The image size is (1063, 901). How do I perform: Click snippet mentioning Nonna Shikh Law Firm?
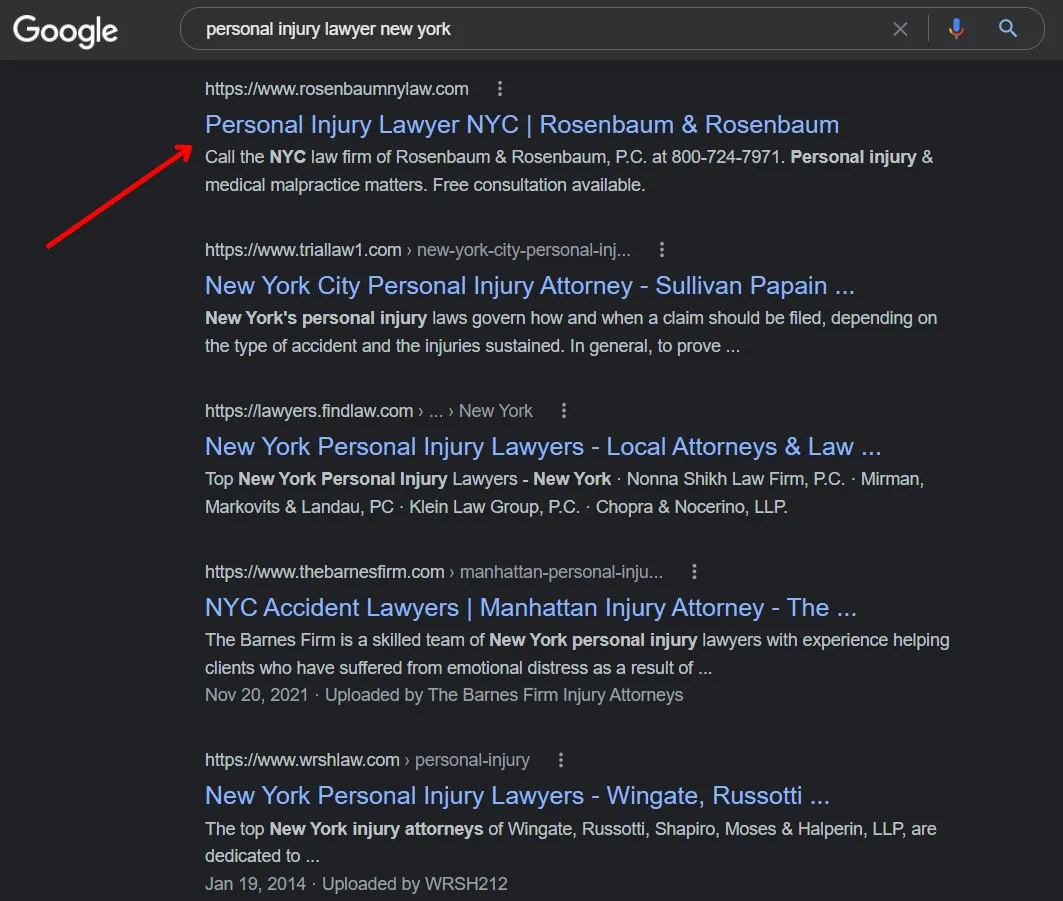point(565,493)
